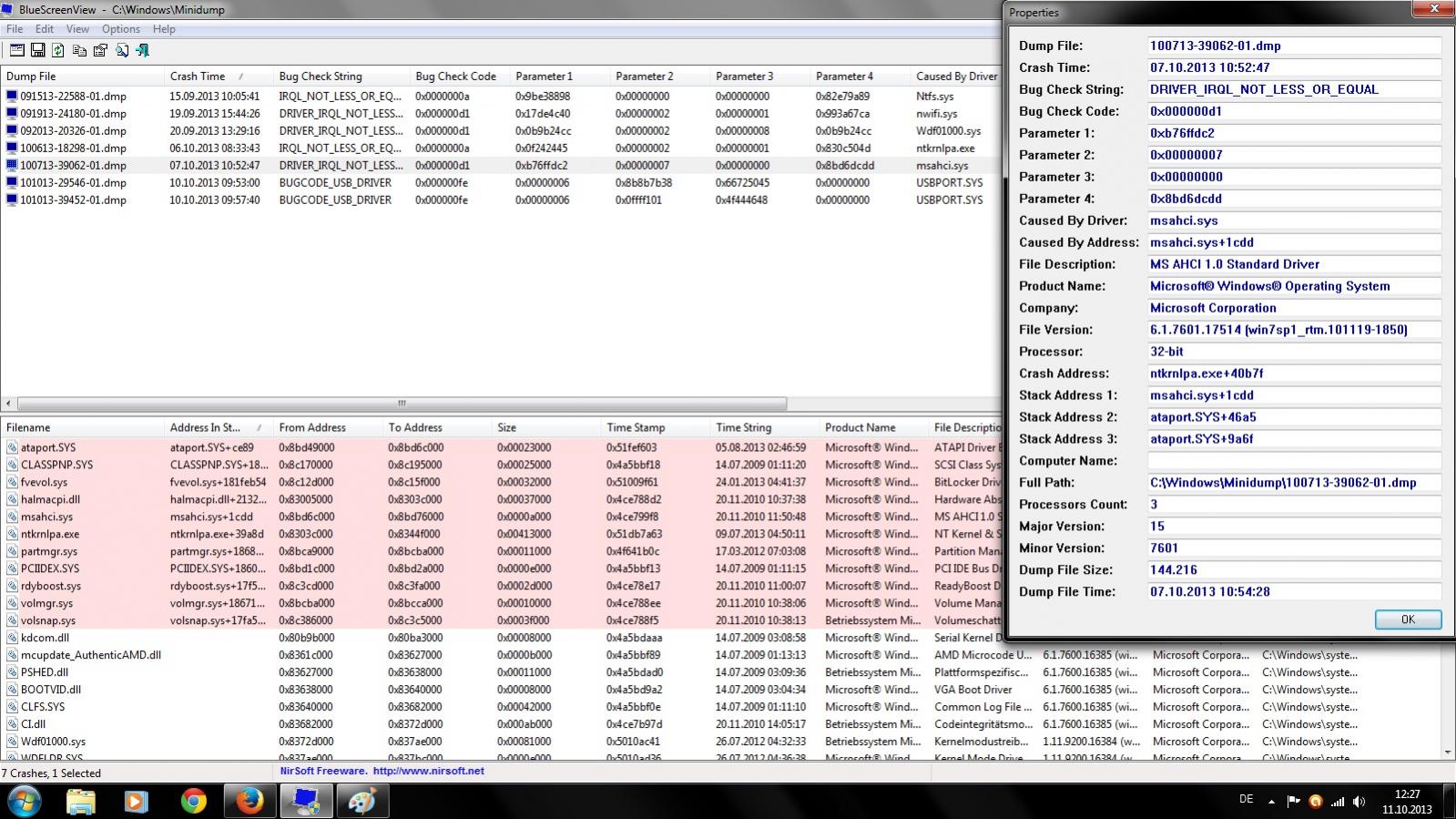Screen dimensions: 1456x819
Task: Click upper pane horizontal scrollbar thumb
Action: coord(402,404)
